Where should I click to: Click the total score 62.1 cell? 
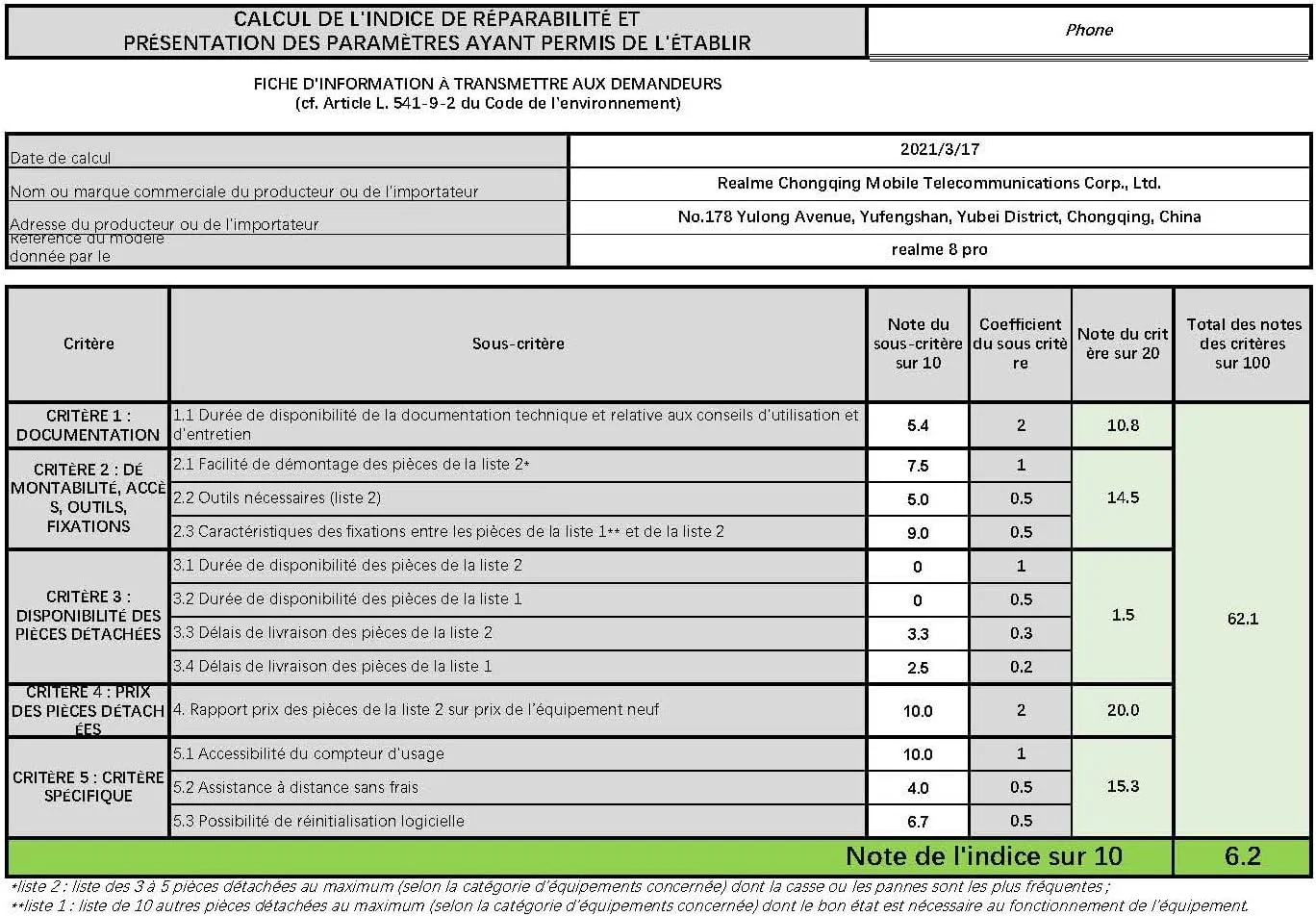[1242, 619]
